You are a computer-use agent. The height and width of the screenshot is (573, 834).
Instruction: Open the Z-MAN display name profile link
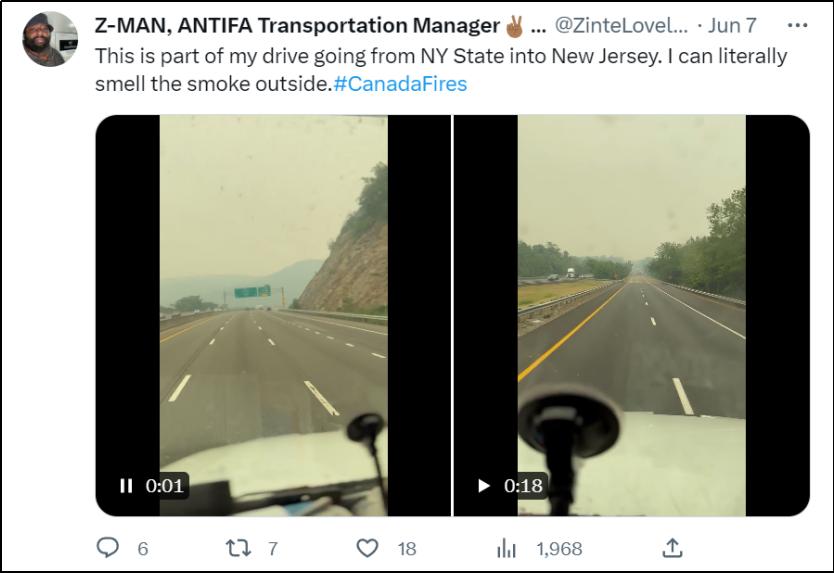296,25
